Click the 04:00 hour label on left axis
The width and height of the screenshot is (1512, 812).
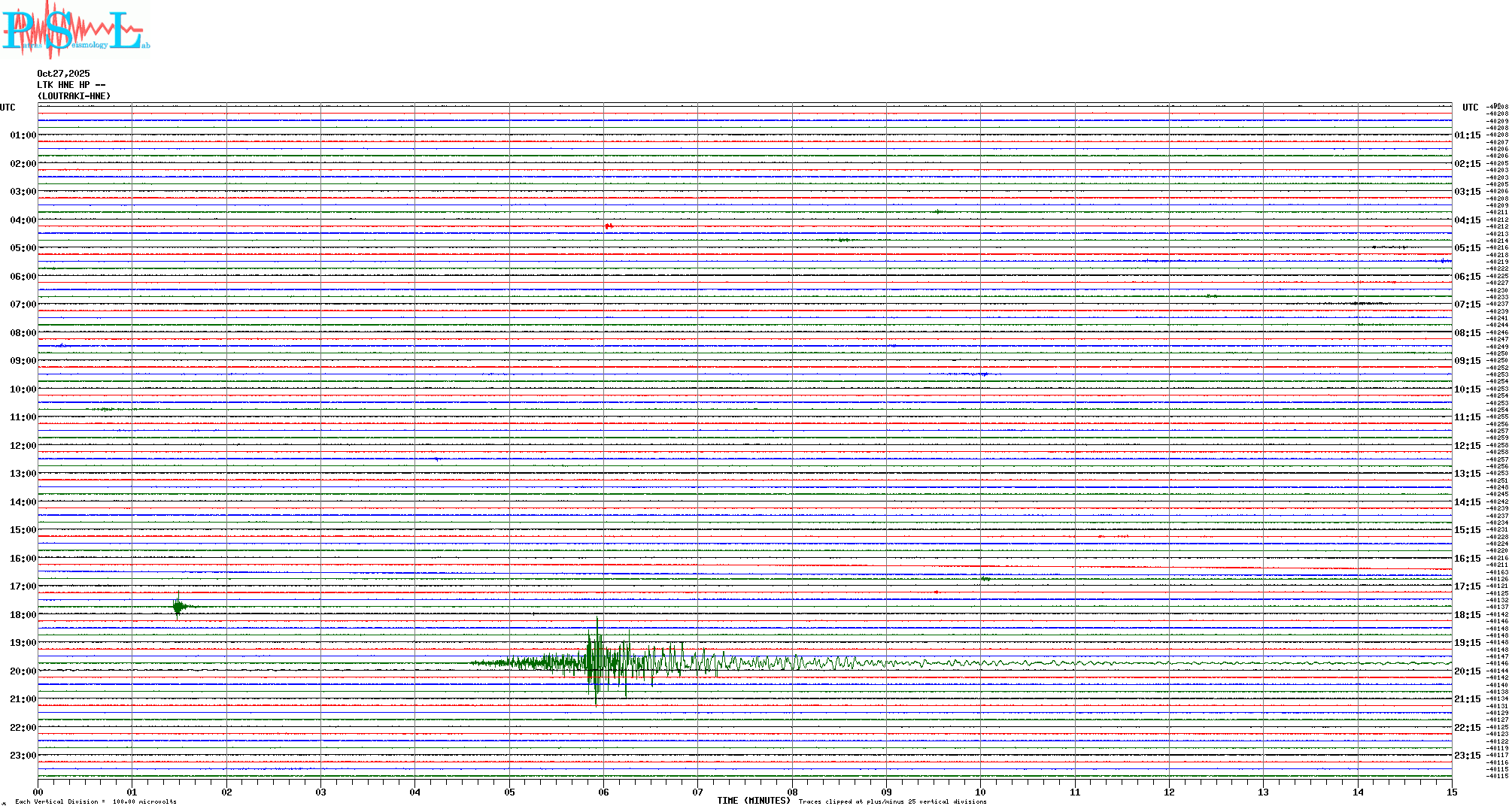point(23,220)
